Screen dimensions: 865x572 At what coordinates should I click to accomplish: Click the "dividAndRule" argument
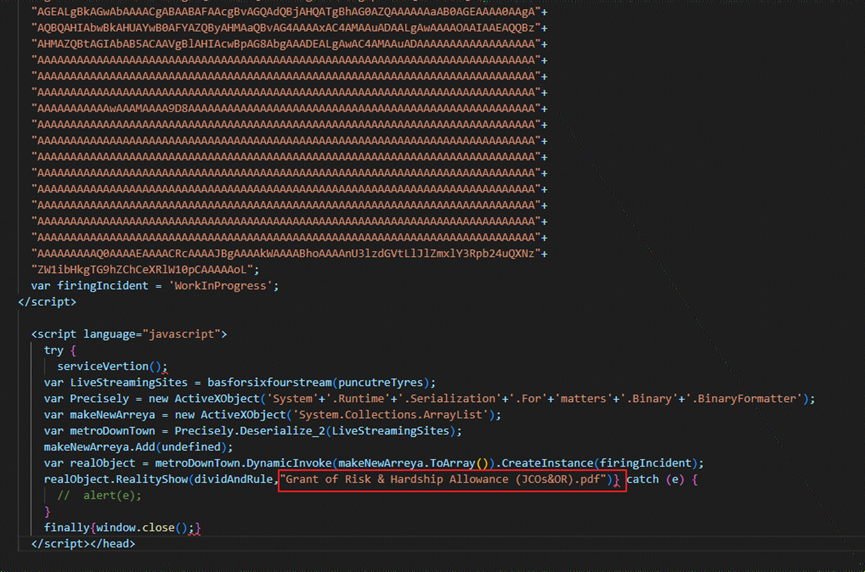(x=233, y=479)
